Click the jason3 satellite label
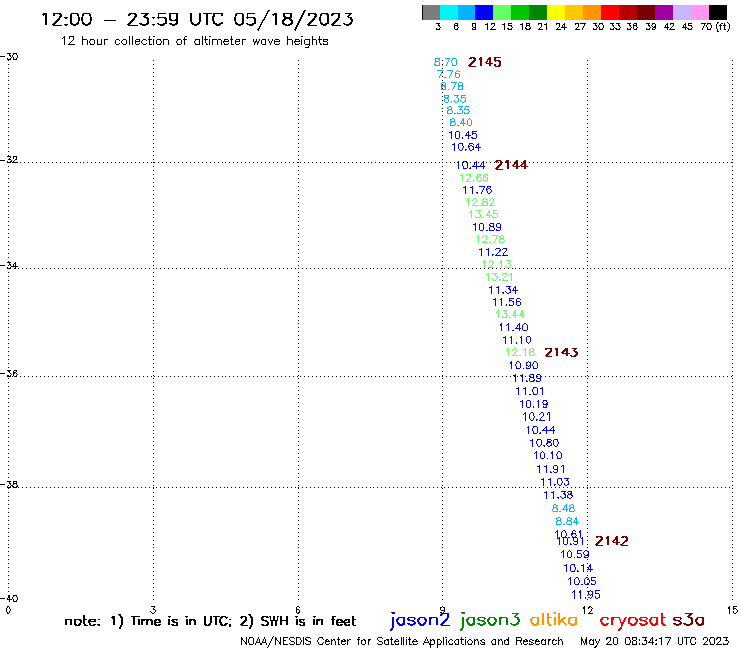Screen dimensions: 740x650 pos(490,620)
